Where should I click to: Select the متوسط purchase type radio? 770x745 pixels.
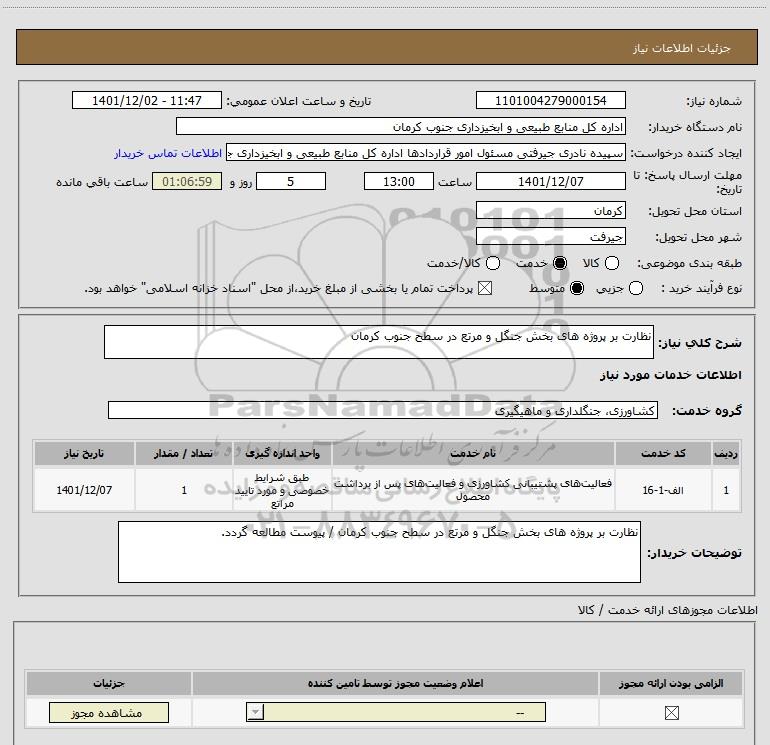(x=577, y=288)
